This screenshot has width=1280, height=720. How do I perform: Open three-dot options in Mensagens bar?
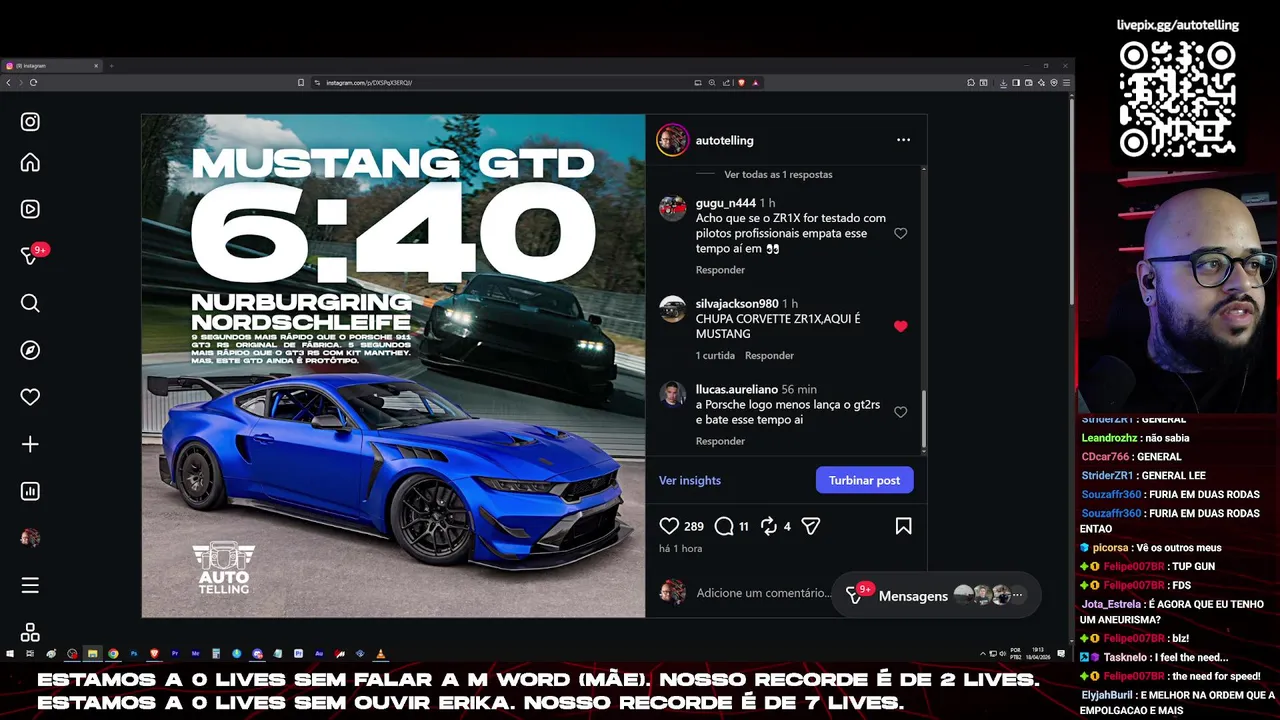point(1018,595)
